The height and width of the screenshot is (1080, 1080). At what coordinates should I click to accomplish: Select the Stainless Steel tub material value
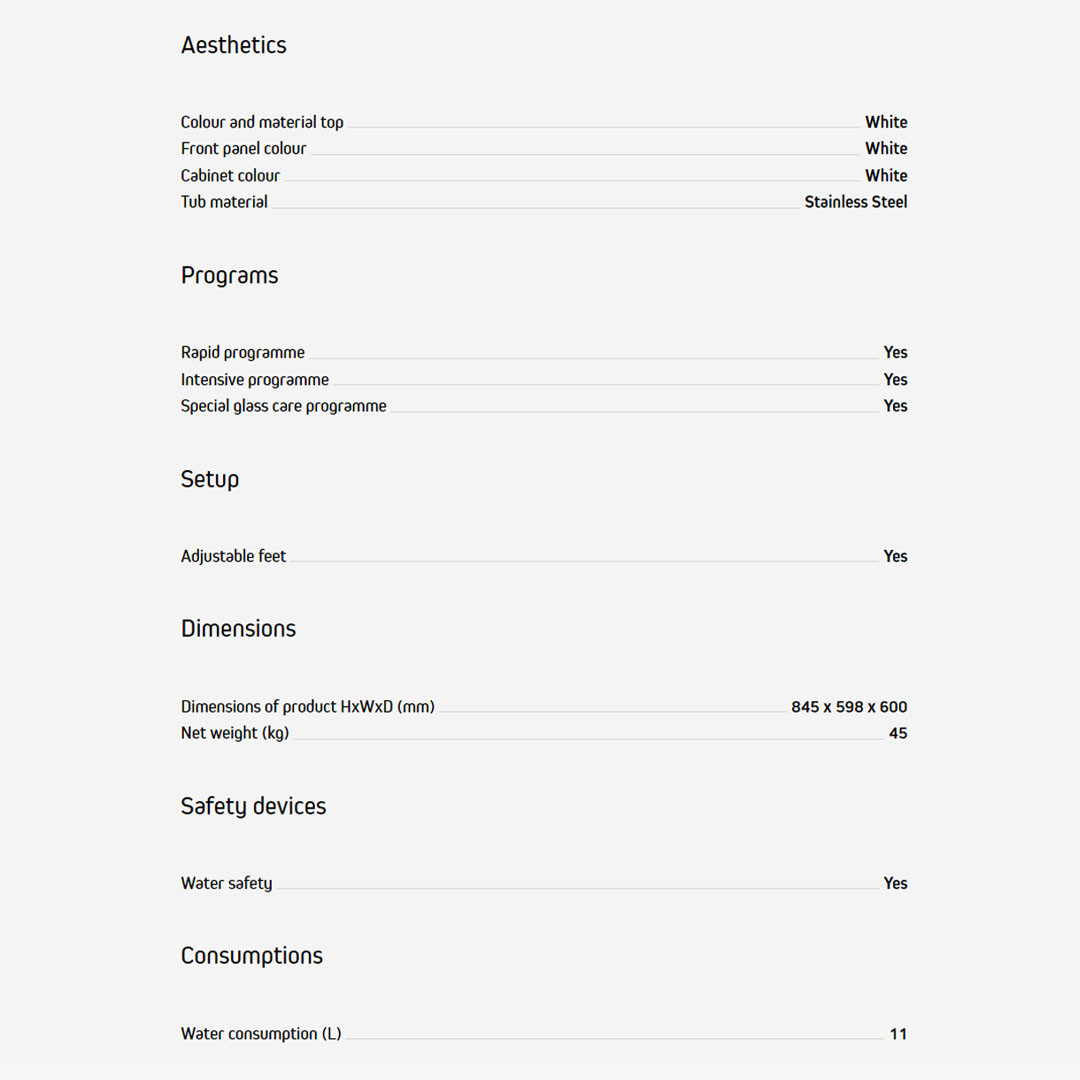tap(855, 202)
